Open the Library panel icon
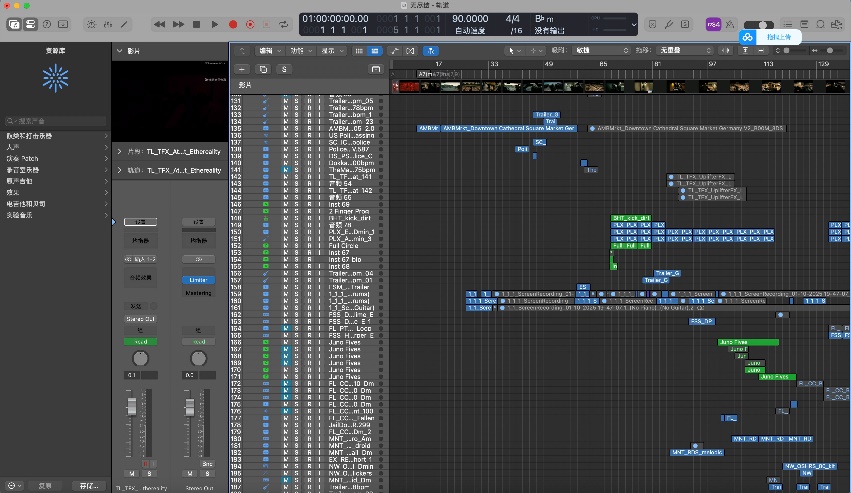The image size is (851, 493). [x=14, y=23]
